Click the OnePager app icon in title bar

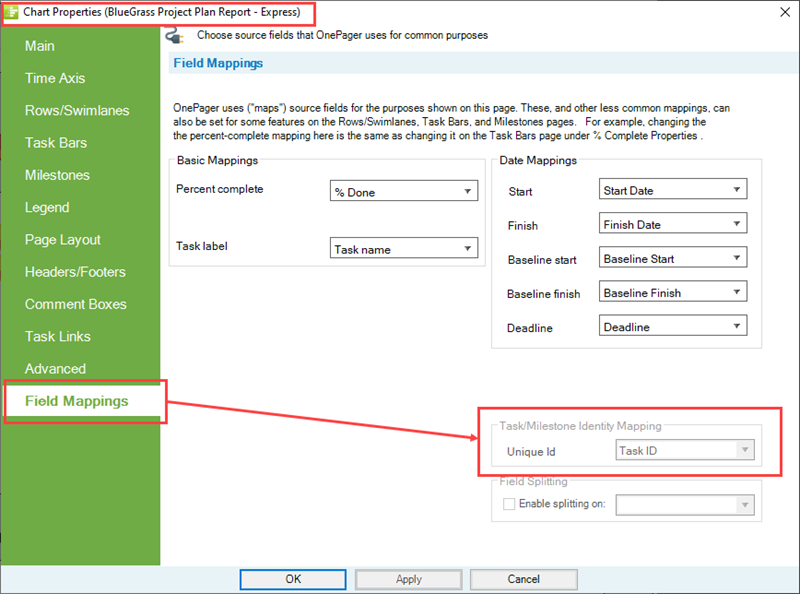(11, 12)
